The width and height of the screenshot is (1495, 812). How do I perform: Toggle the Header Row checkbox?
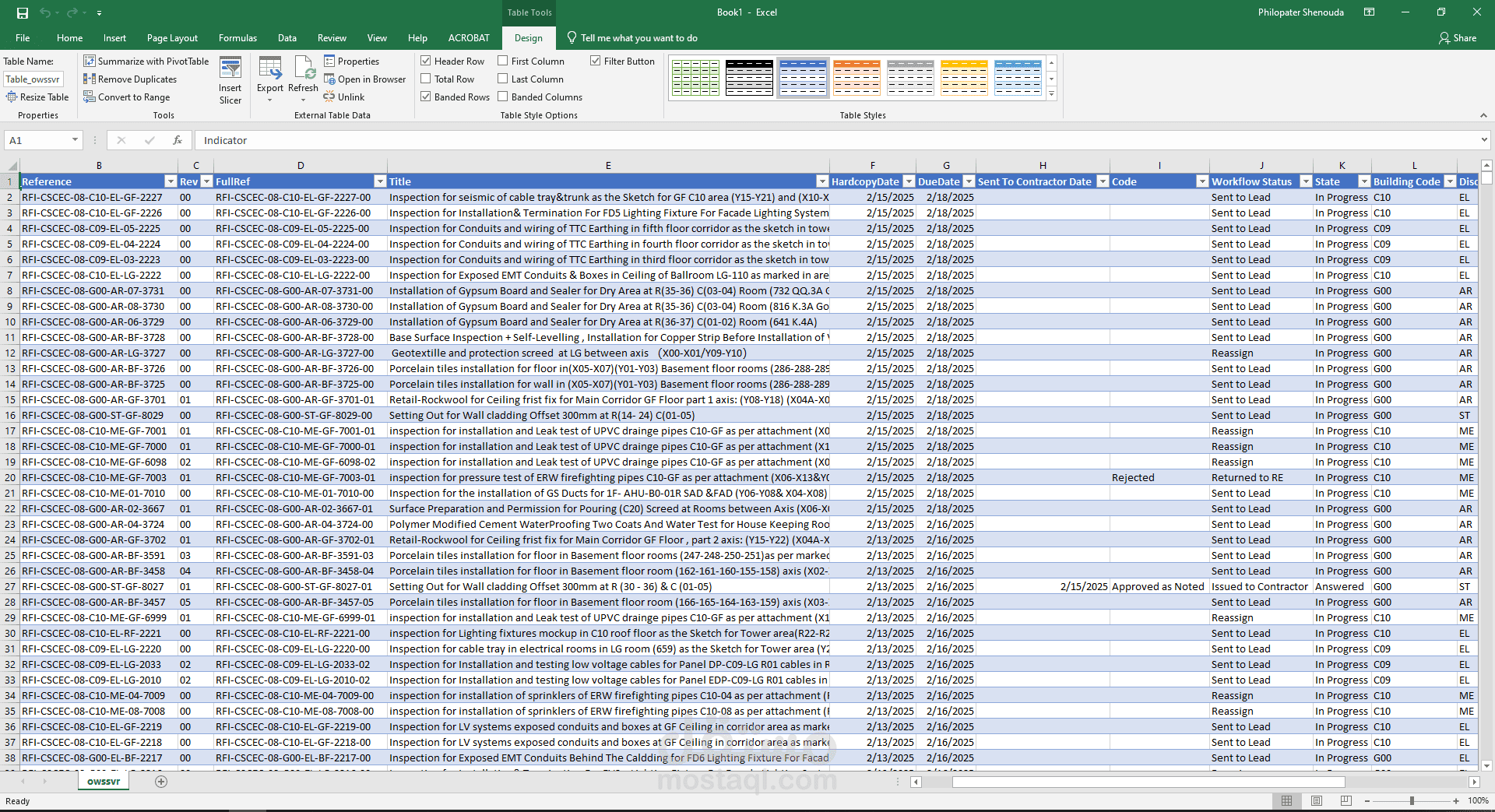tap(426, 61)
